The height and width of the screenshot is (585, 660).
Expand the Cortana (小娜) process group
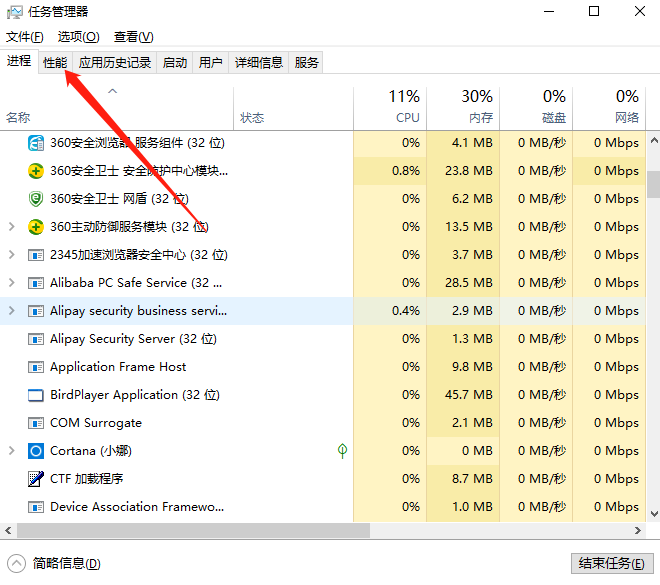click(x=11, y=451)
